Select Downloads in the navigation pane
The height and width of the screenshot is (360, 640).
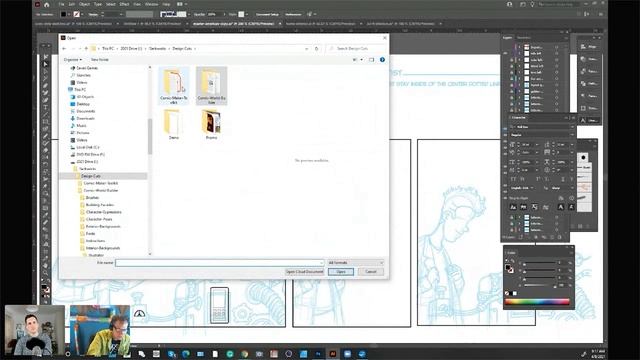pos(85,118)
